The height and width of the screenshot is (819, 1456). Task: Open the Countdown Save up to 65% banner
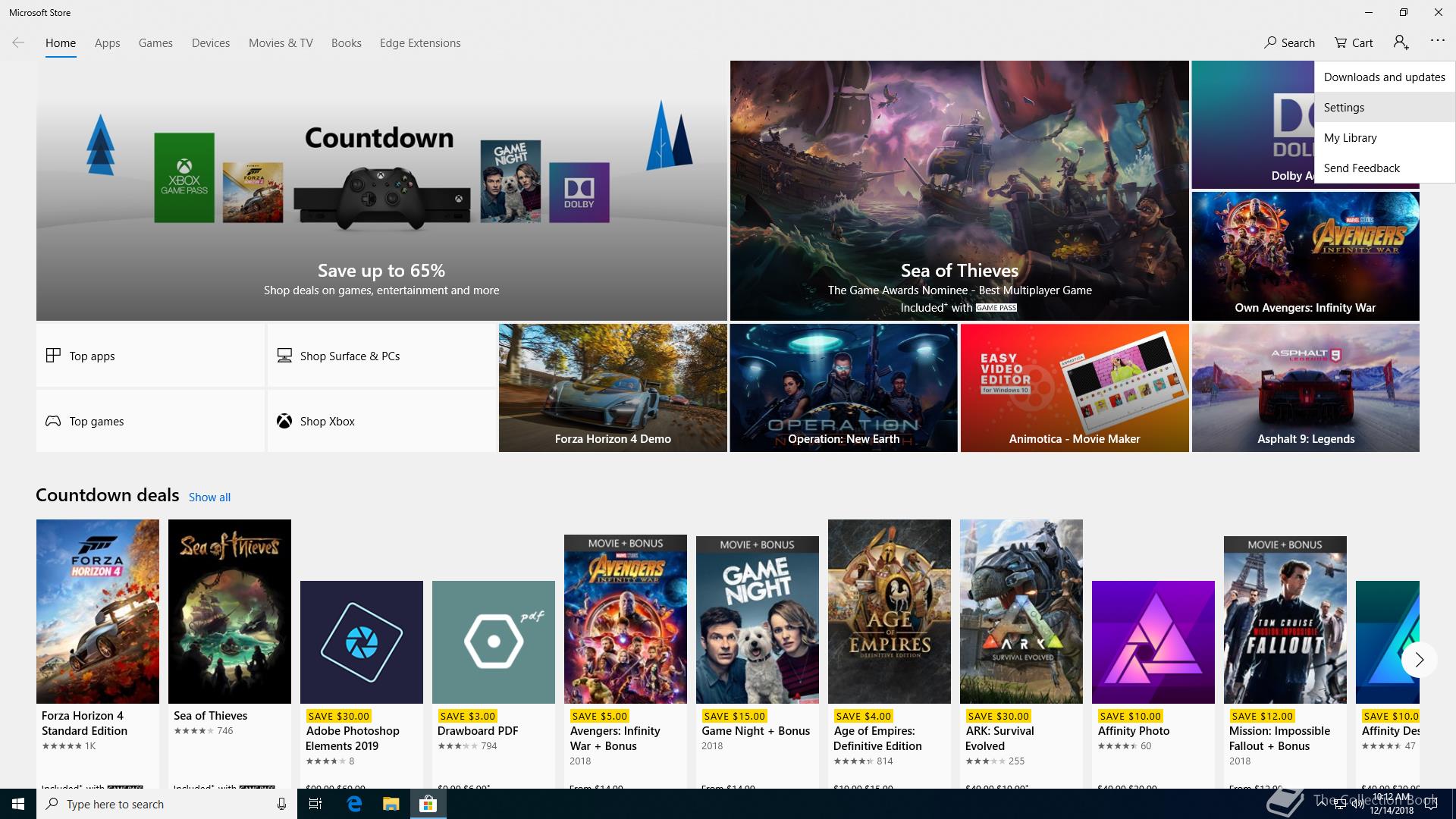[381, 190]
